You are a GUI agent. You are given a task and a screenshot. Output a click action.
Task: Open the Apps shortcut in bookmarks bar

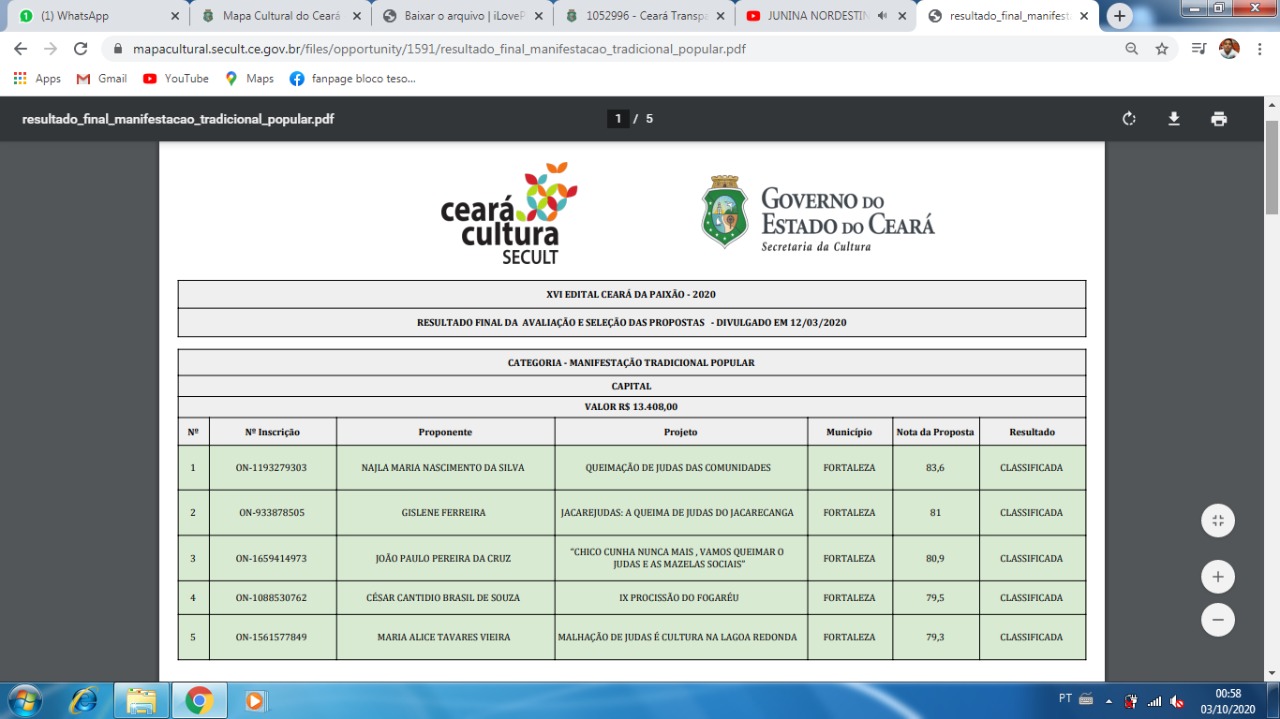[37, 78]
